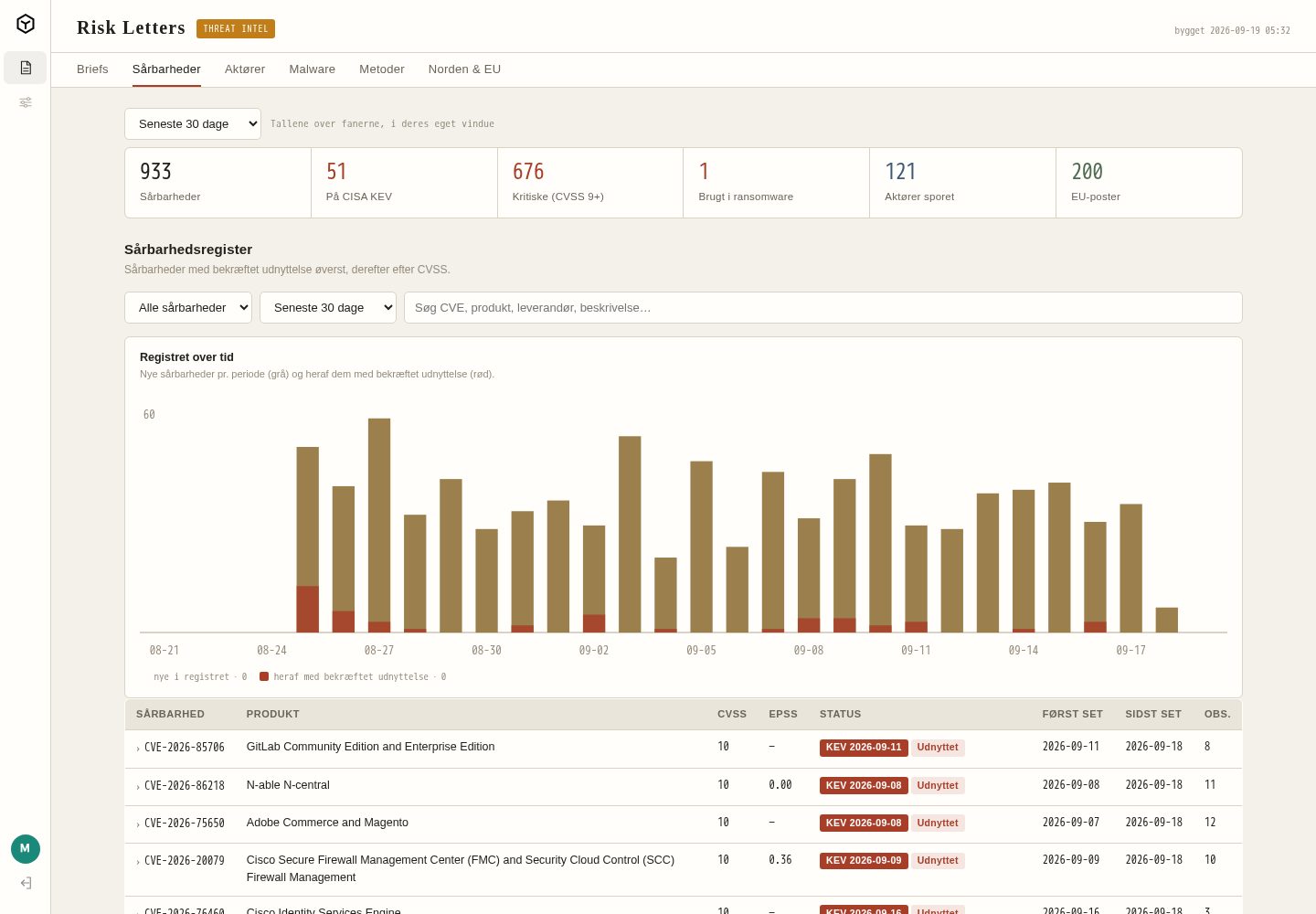The width and height of the screenshot is (1316, 914).
Task: Expand the CVE-2026-20079 row chevron
Action: coord(138,862)
